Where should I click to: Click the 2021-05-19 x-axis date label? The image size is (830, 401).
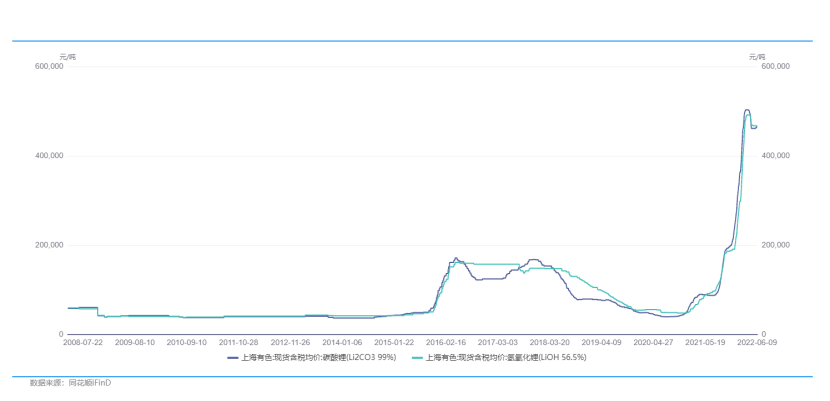click(706, 342)
